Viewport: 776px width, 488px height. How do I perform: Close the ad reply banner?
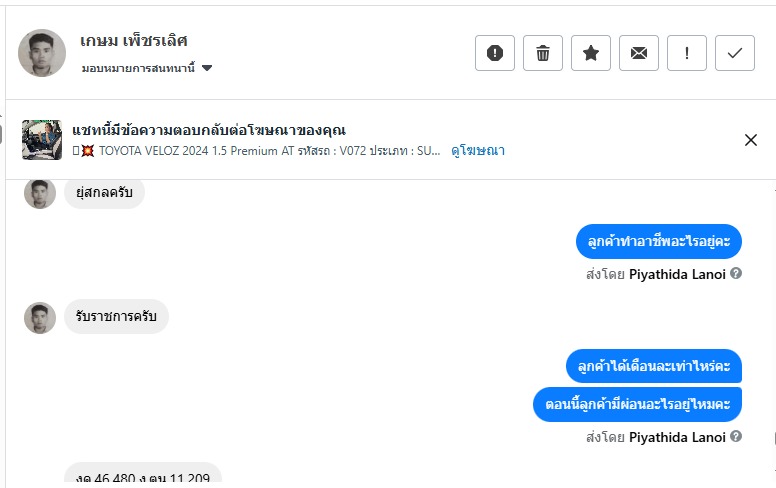point(751,140)
